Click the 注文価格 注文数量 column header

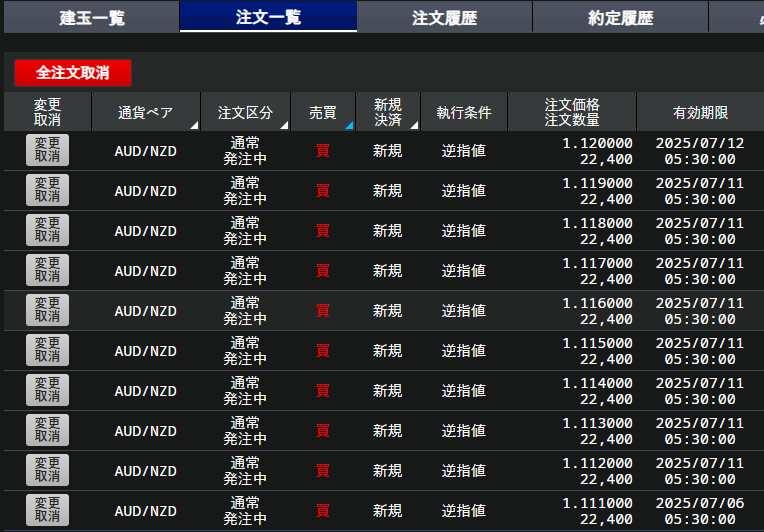(x=572, y=112)
